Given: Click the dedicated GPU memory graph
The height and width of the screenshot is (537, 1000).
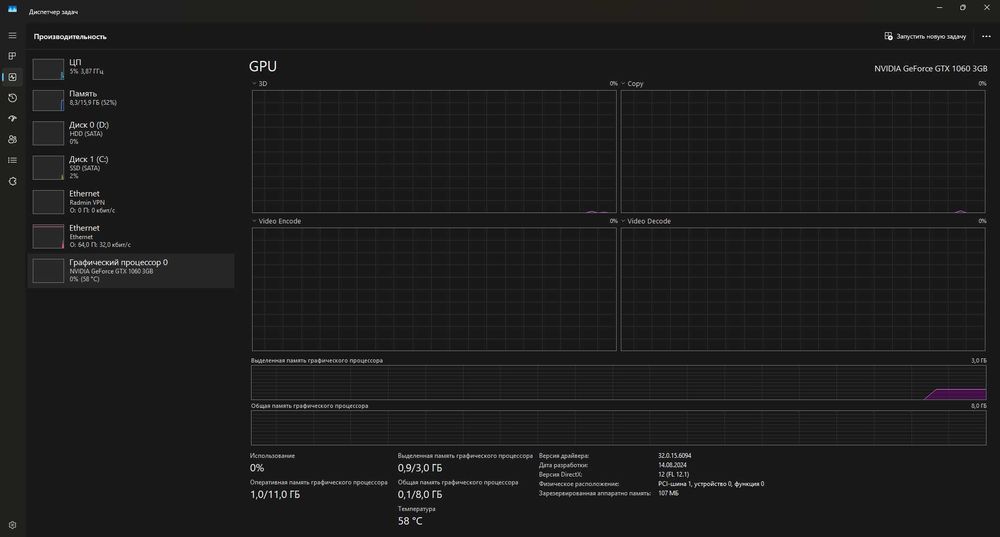Looking at the screenshot, I should [x=619, y=383].
